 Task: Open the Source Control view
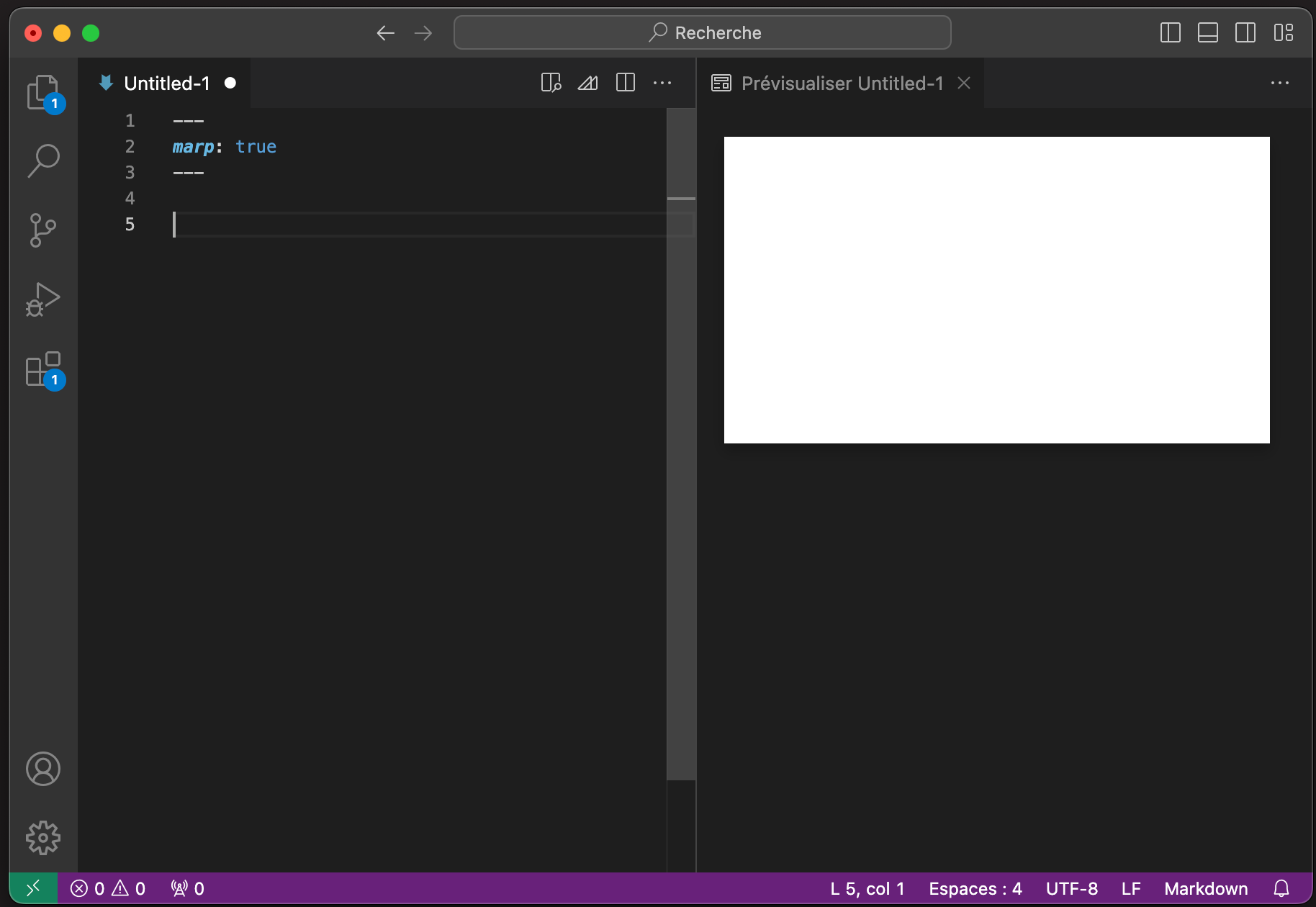[43, 230]
